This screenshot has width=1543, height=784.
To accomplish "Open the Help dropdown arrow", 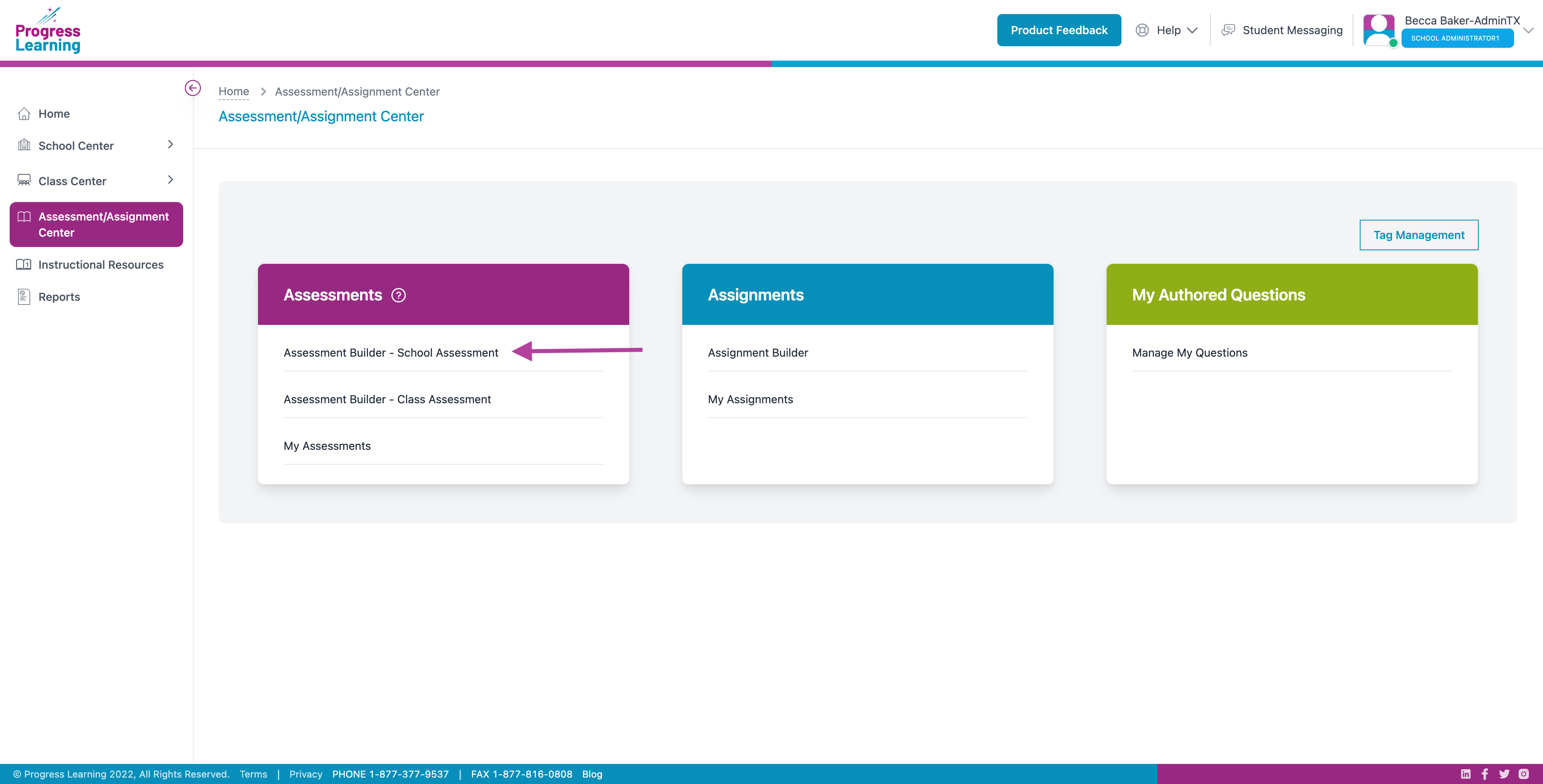I will (1192, 31).
